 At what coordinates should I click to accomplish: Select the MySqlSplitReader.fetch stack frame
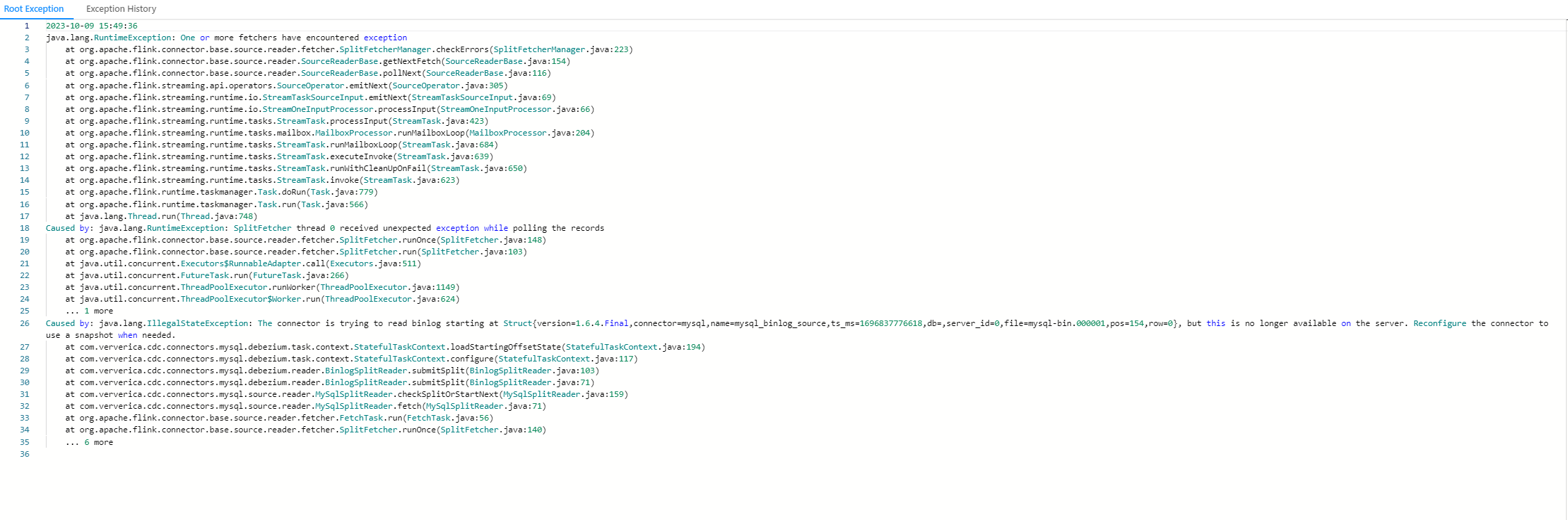[x=306, y=406]
